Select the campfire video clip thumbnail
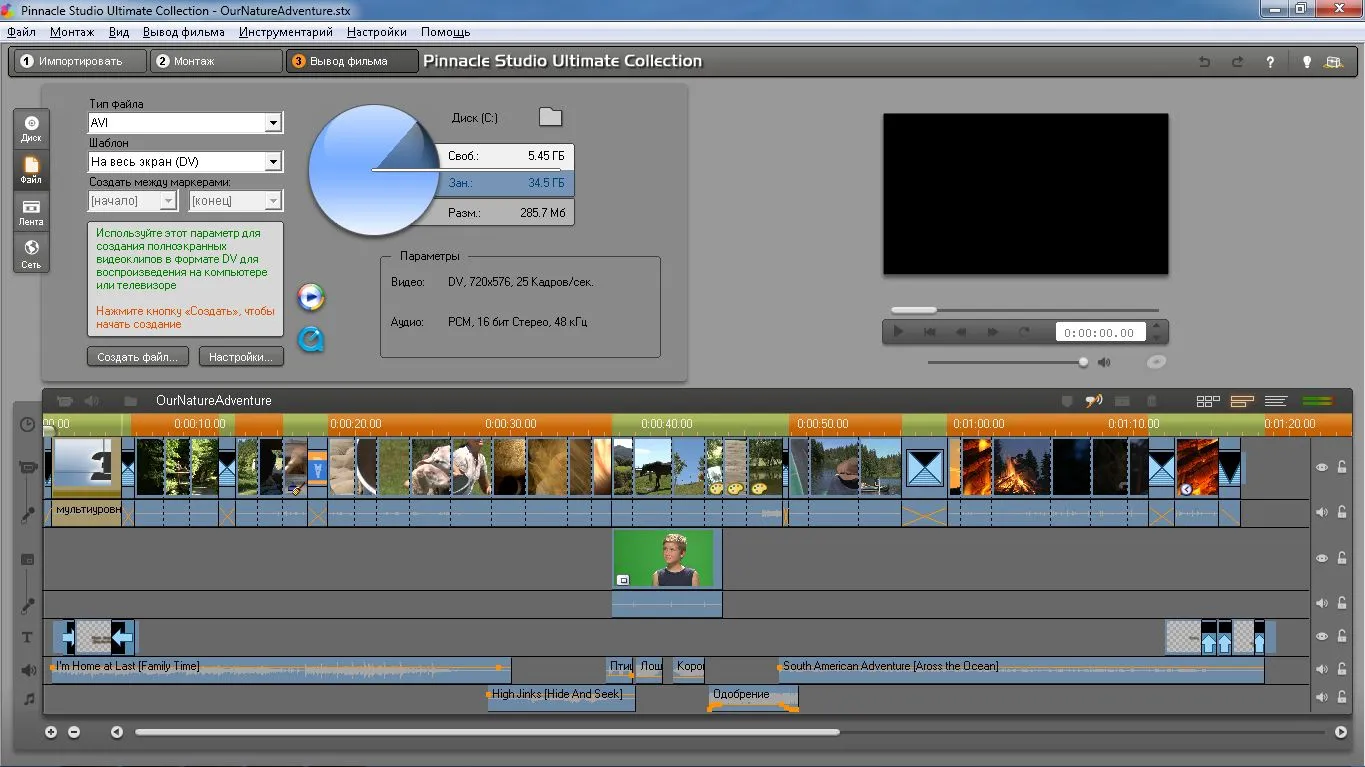Viewport: 1365px width, 767px height. point(1022,467)
